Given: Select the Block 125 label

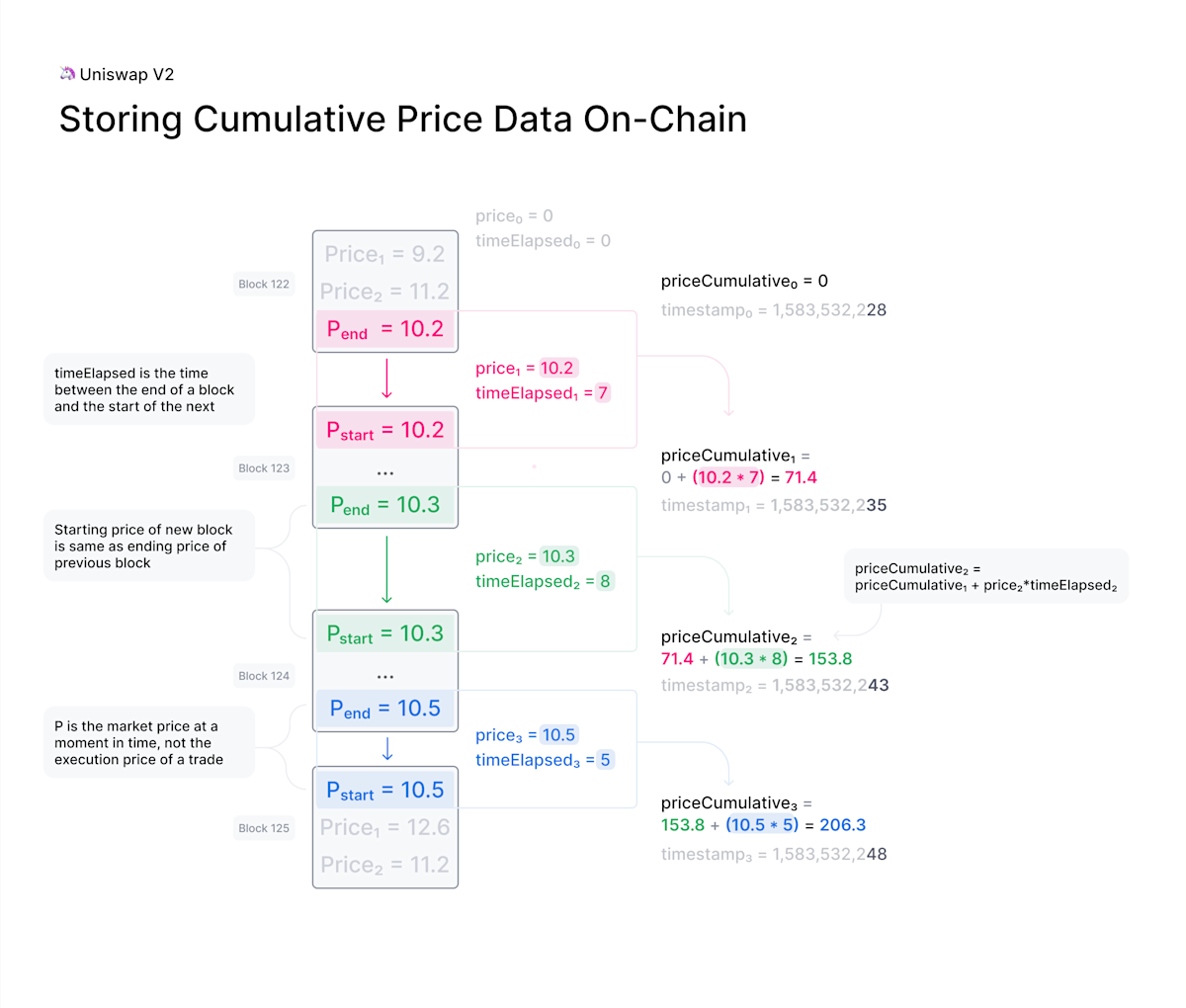Looking at the screenshot, I should click(x=264, y=828).
